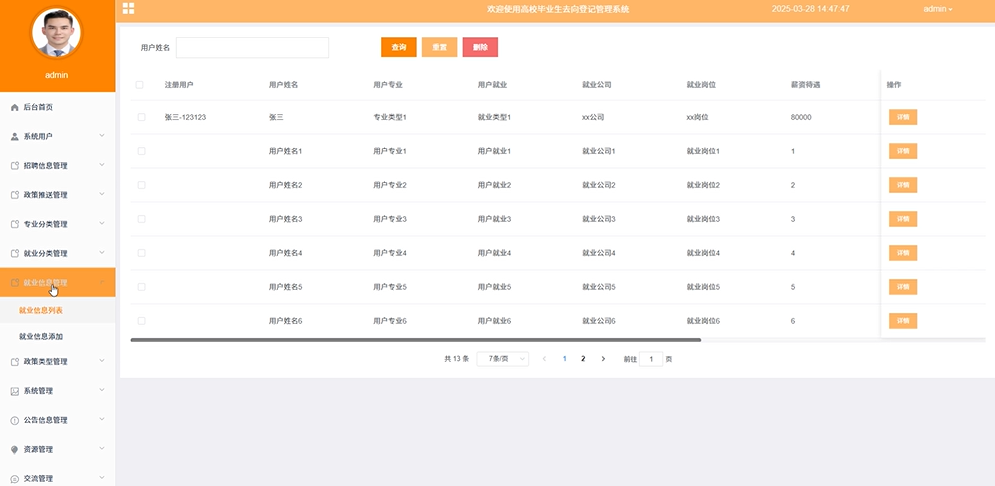The width and height of the screenshot is (995, 486).
Task: Open 就业信息添加 submenu item
Action: [41, 337]
